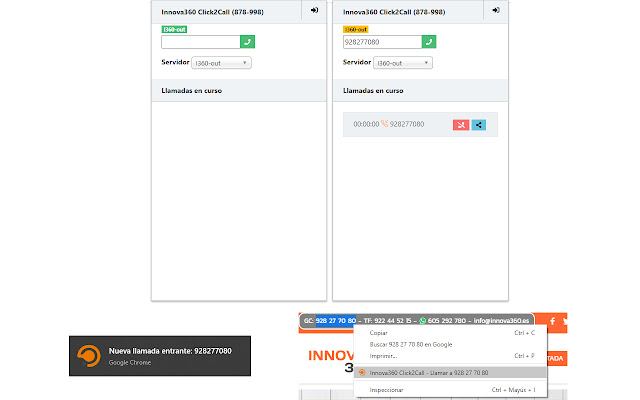This screenshot has width=640, height=400.
Task: Click the Servidor label in right panel
Action: coord(357,62)
